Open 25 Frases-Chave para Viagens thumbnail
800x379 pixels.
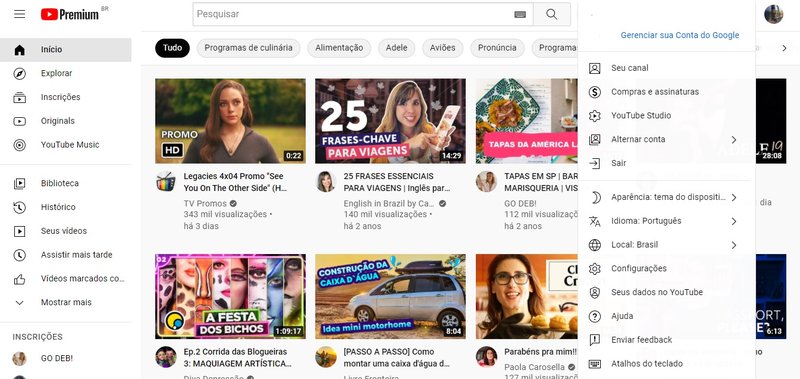click(x=390, y=121)
